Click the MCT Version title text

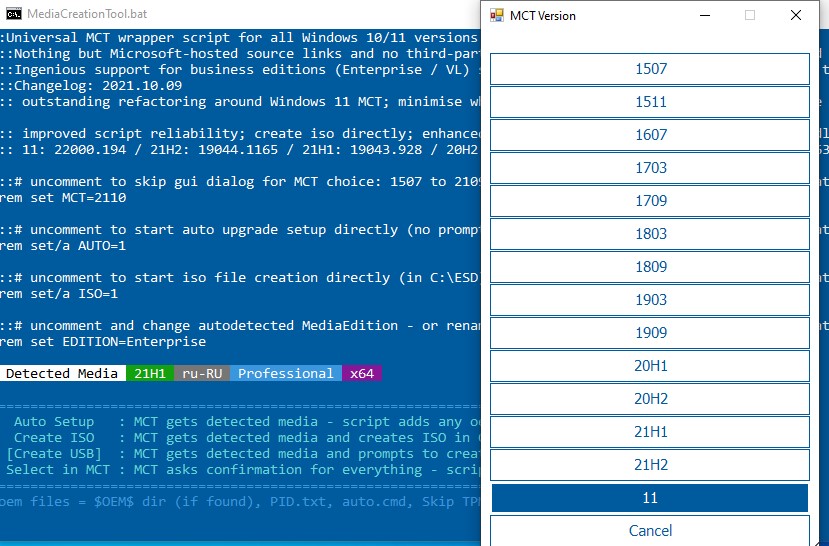click(542, 16)
